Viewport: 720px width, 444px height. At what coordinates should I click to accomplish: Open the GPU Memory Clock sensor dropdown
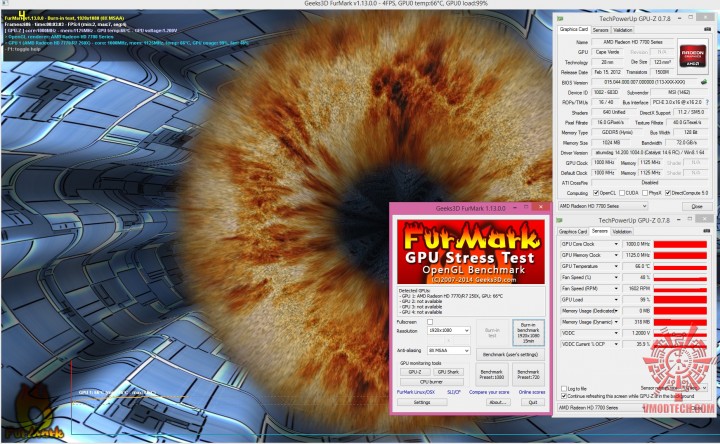pyautogui.click(x=616, y=255)
